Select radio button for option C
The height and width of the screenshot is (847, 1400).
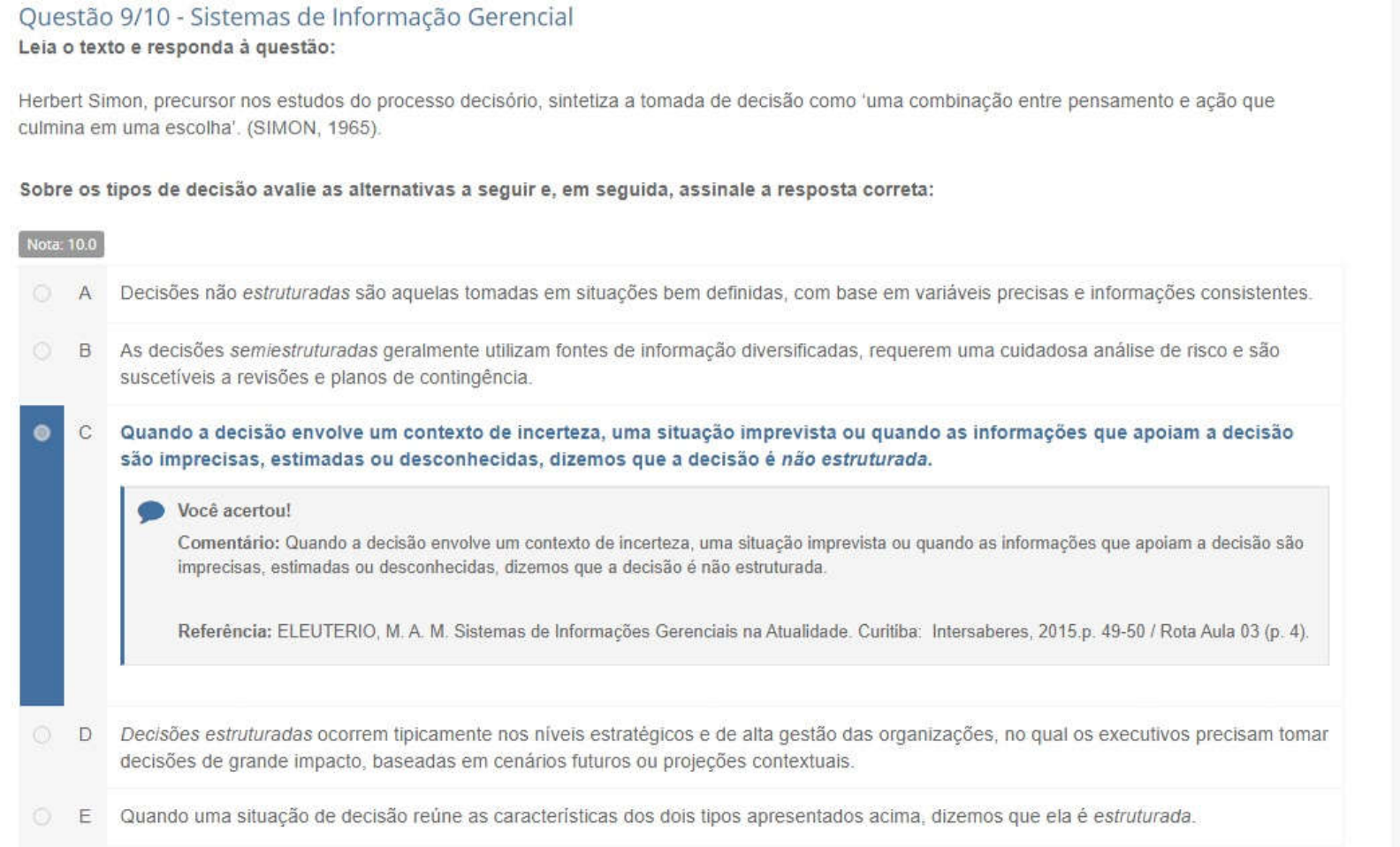42,432
